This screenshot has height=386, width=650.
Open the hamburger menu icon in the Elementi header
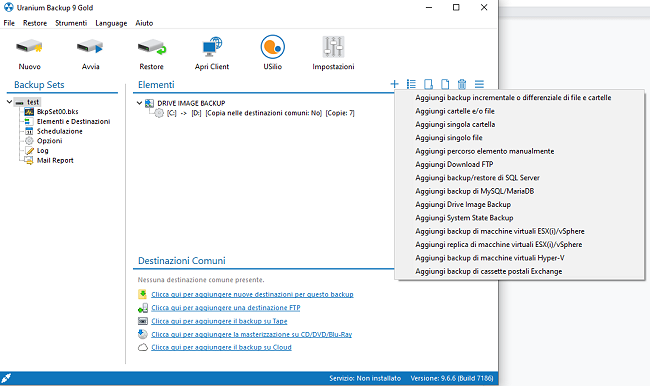coord(479,84)
